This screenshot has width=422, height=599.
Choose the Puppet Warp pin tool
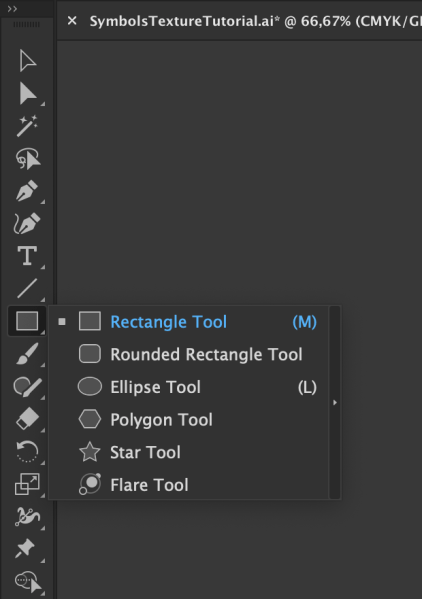coord(26,549)
